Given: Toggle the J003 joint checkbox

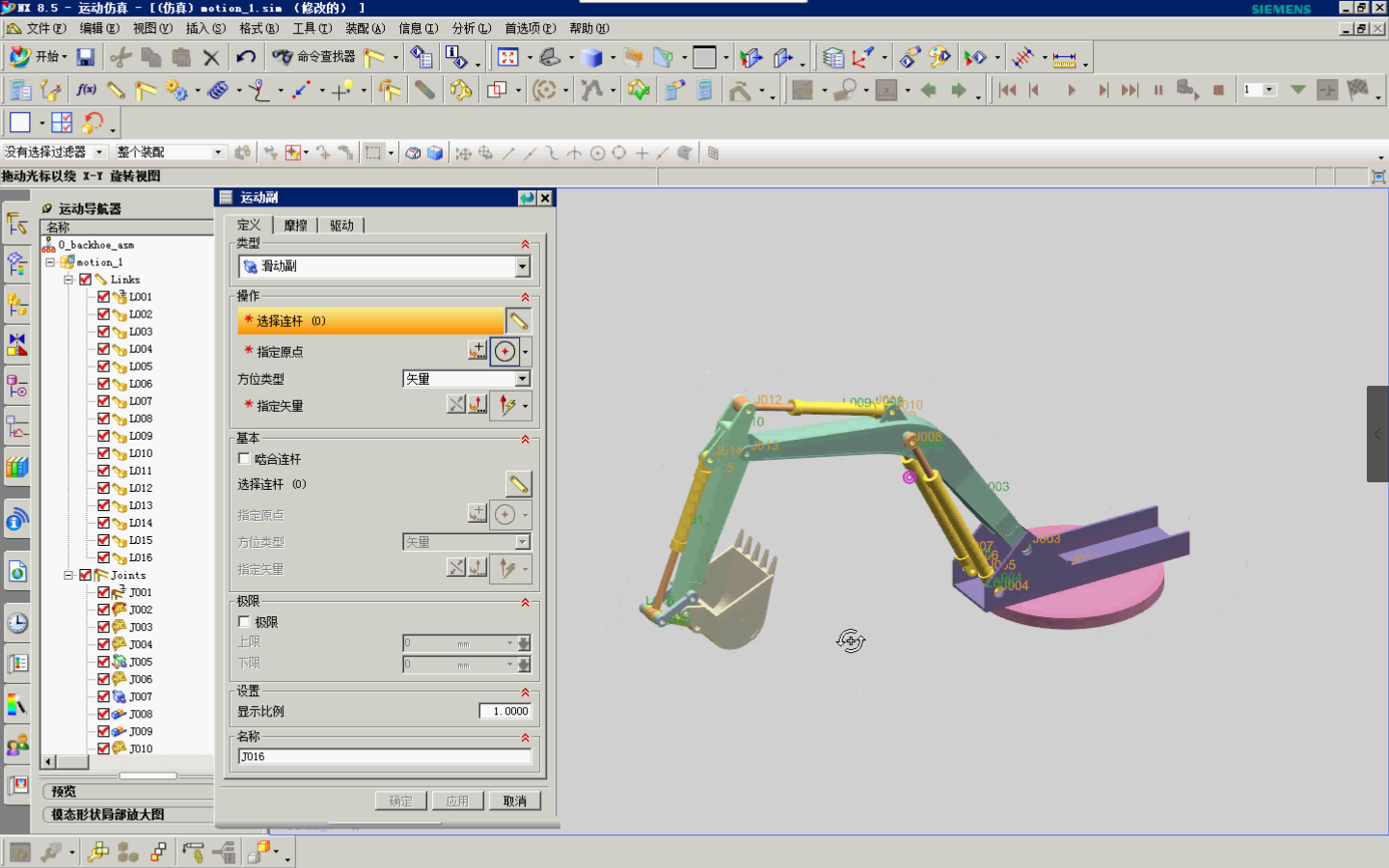Looking at the screenshot, I should click(104, 627).
